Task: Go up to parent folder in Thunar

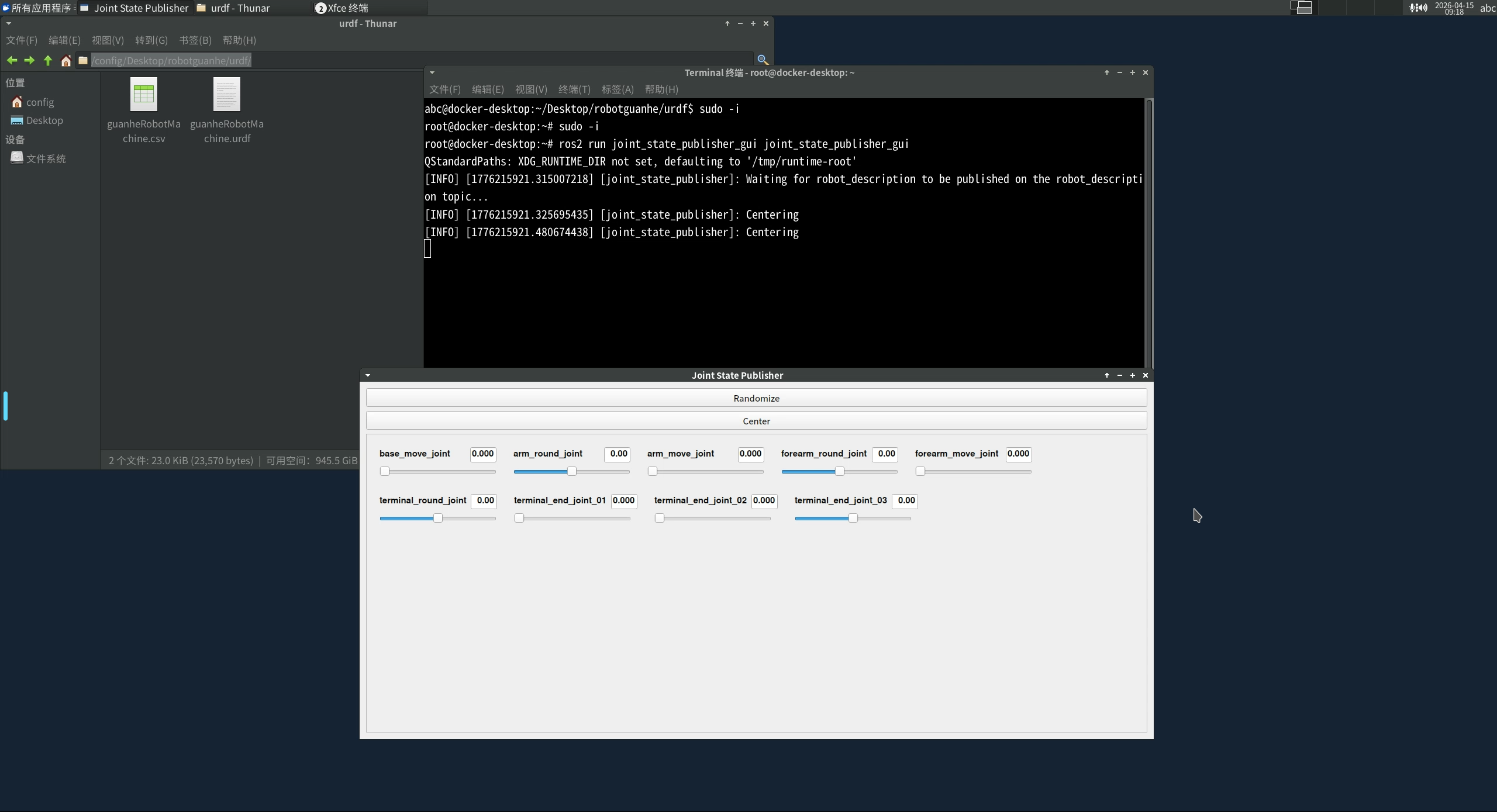Action: click(x=48, y=60)
